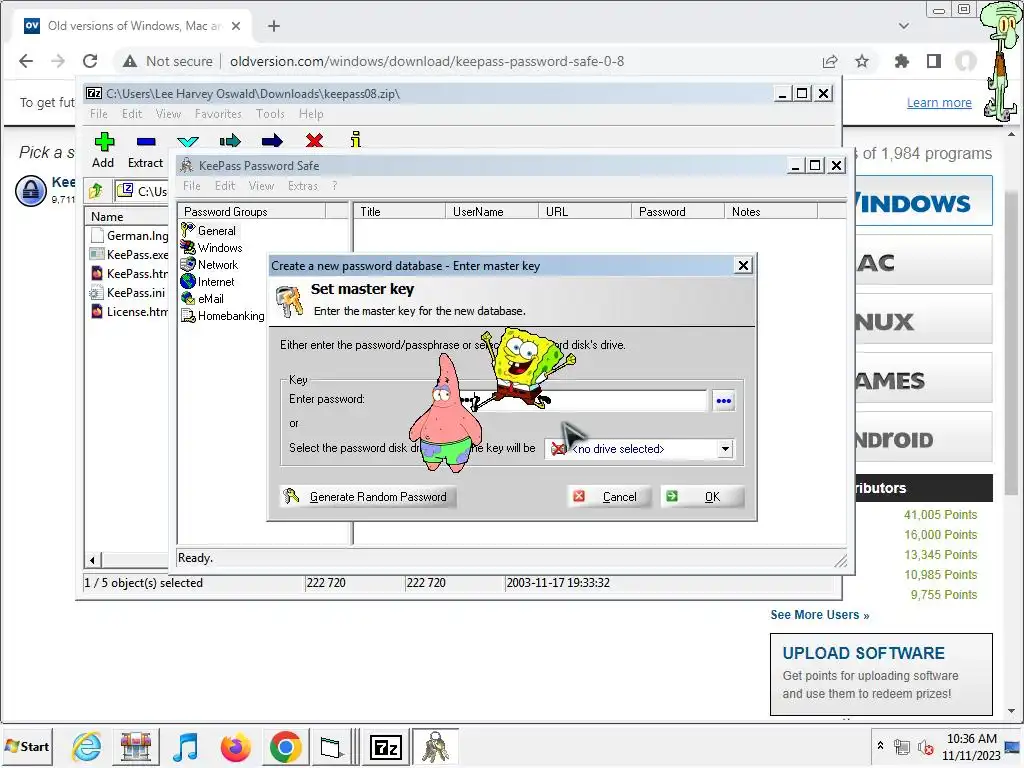The image size is (1024, 768).
Task: Open Internet Explorer from taskbar
Action: [x=86, y=746]
